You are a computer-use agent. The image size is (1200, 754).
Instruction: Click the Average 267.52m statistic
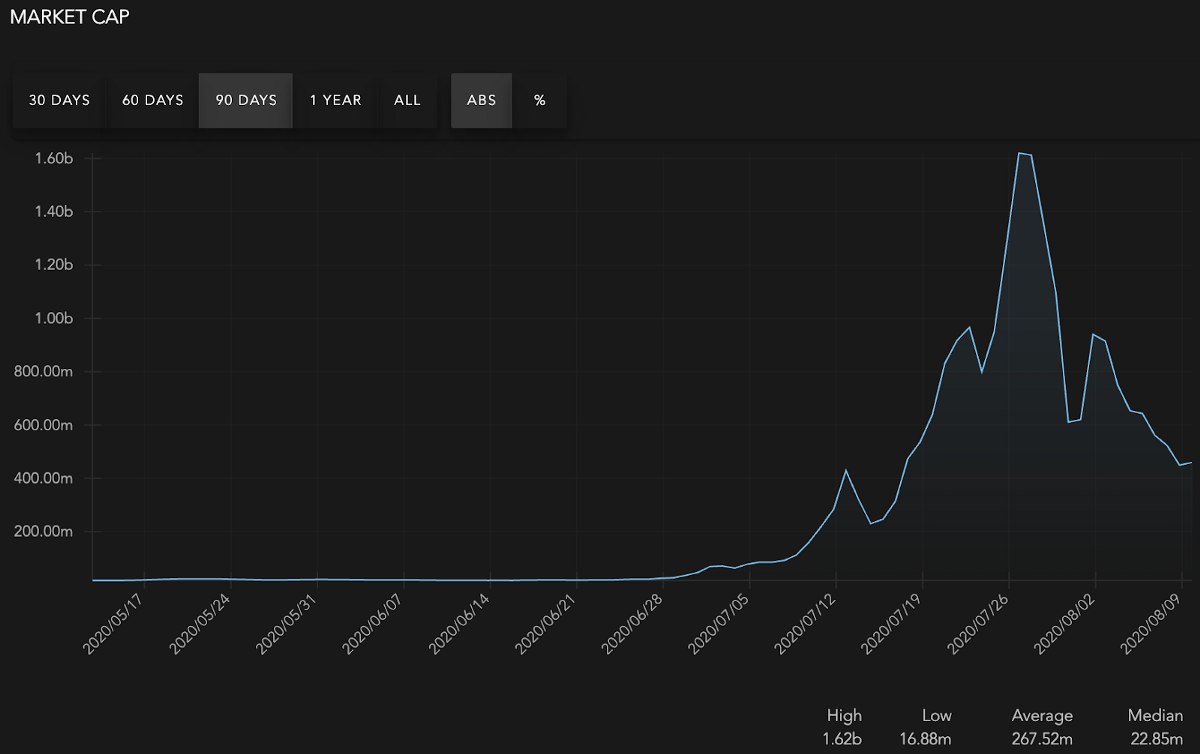pos(1041,727)
